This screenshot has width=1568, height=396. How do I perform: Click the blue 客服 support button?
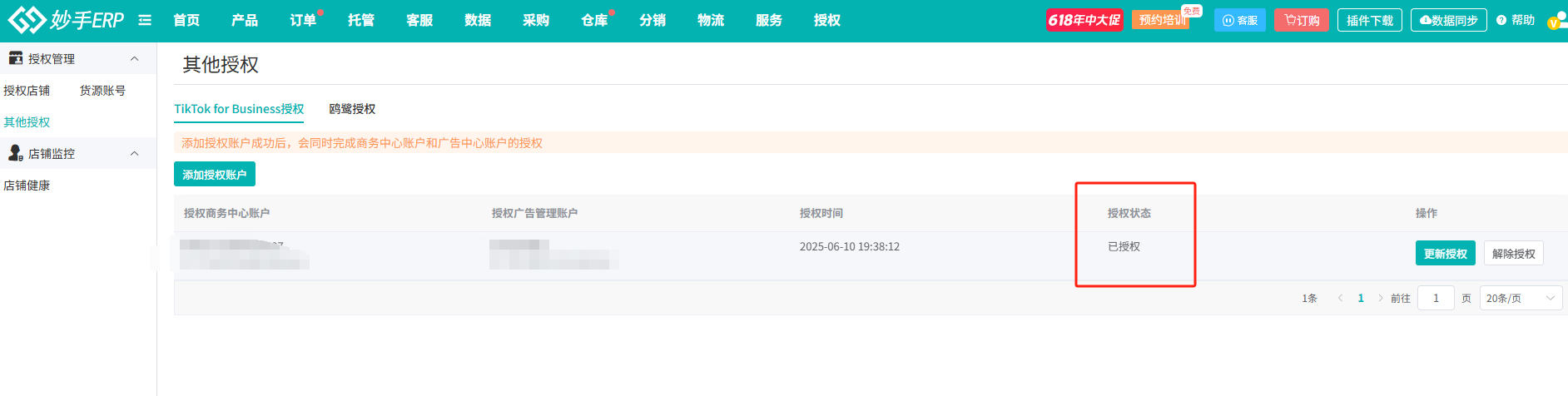[1240, 20]
